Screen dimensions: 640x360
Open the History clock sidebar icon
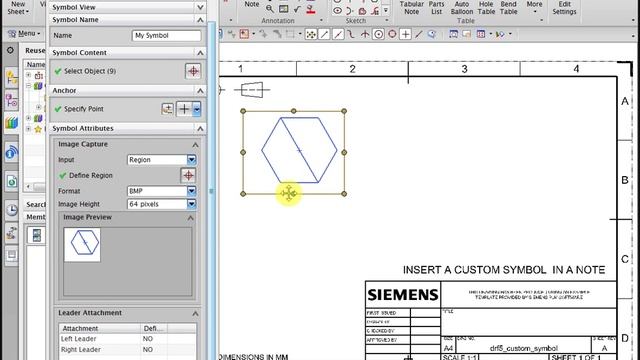coord(12,210)
